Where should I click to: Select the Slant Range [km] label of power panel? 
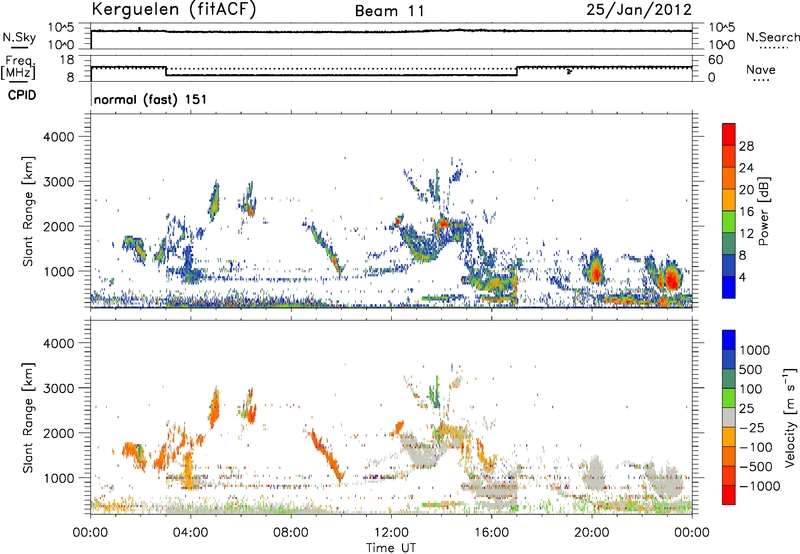click(28, 211)
